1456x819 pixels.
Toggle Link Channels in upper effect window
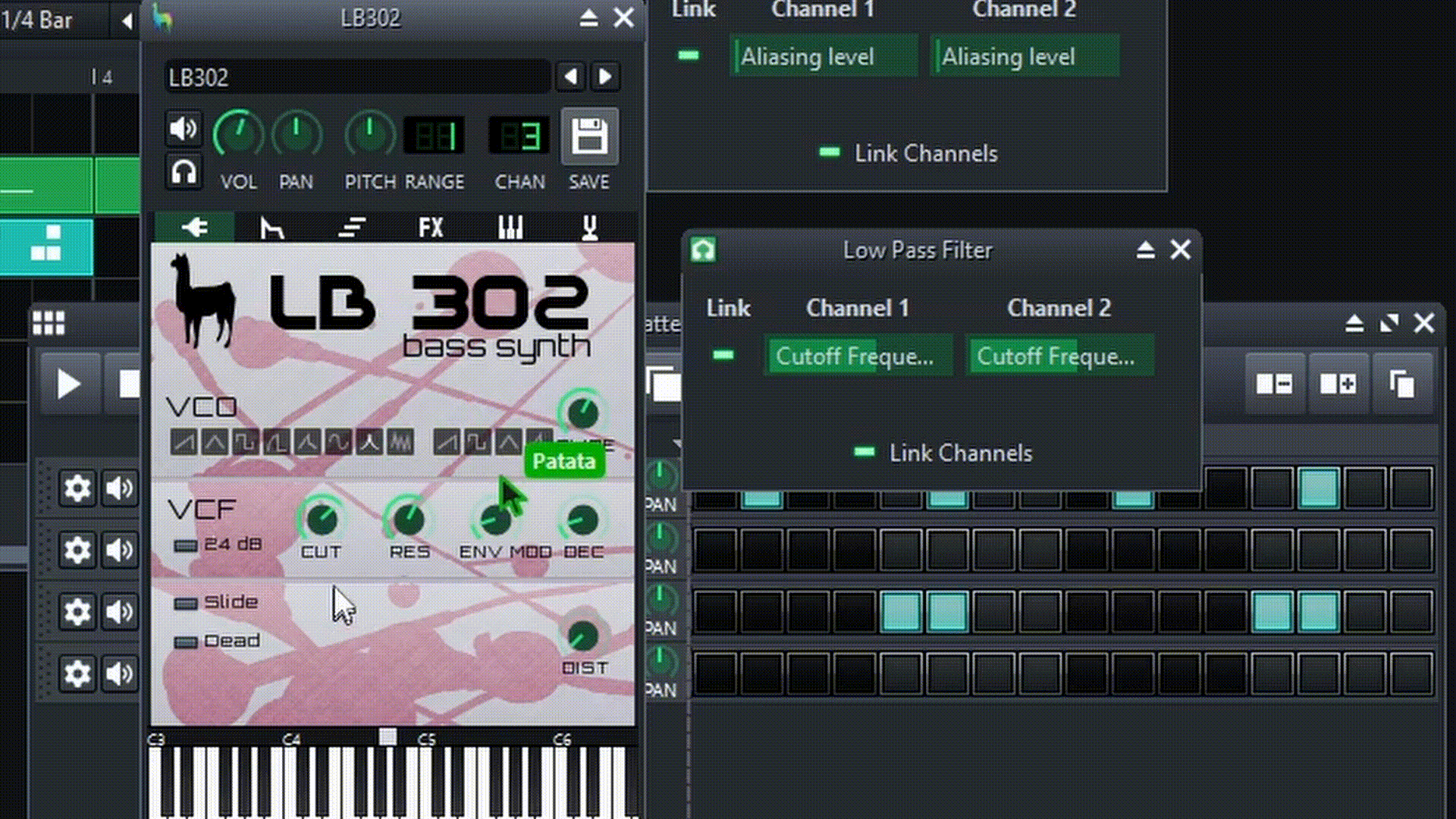(830, 152)
